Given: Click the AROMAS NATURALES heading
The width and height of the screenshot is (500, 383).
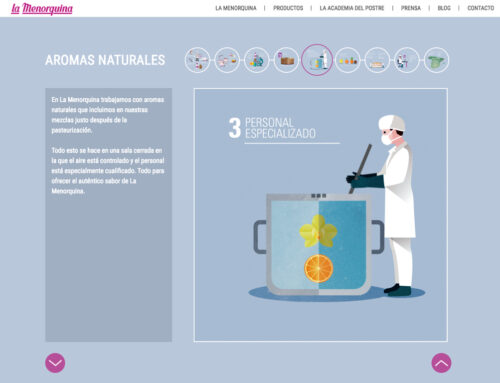Looking at the screenshot, I should (x=105, y=60).
